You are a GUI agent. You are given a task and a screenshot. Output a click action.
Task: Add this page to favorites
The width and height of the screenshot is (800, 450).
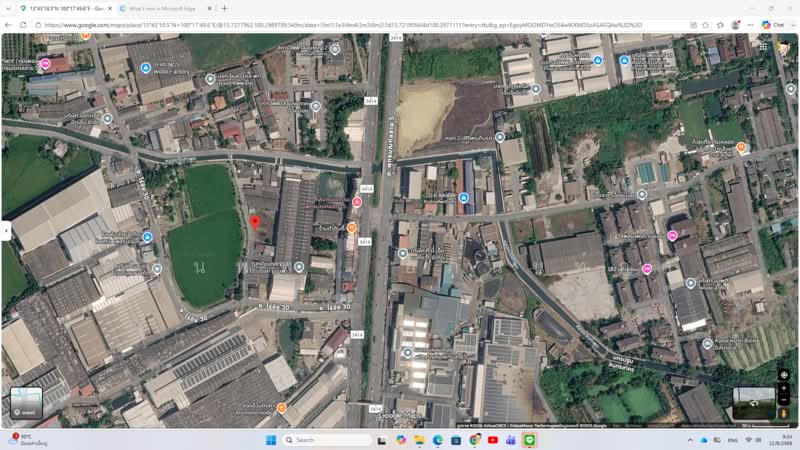706,24
